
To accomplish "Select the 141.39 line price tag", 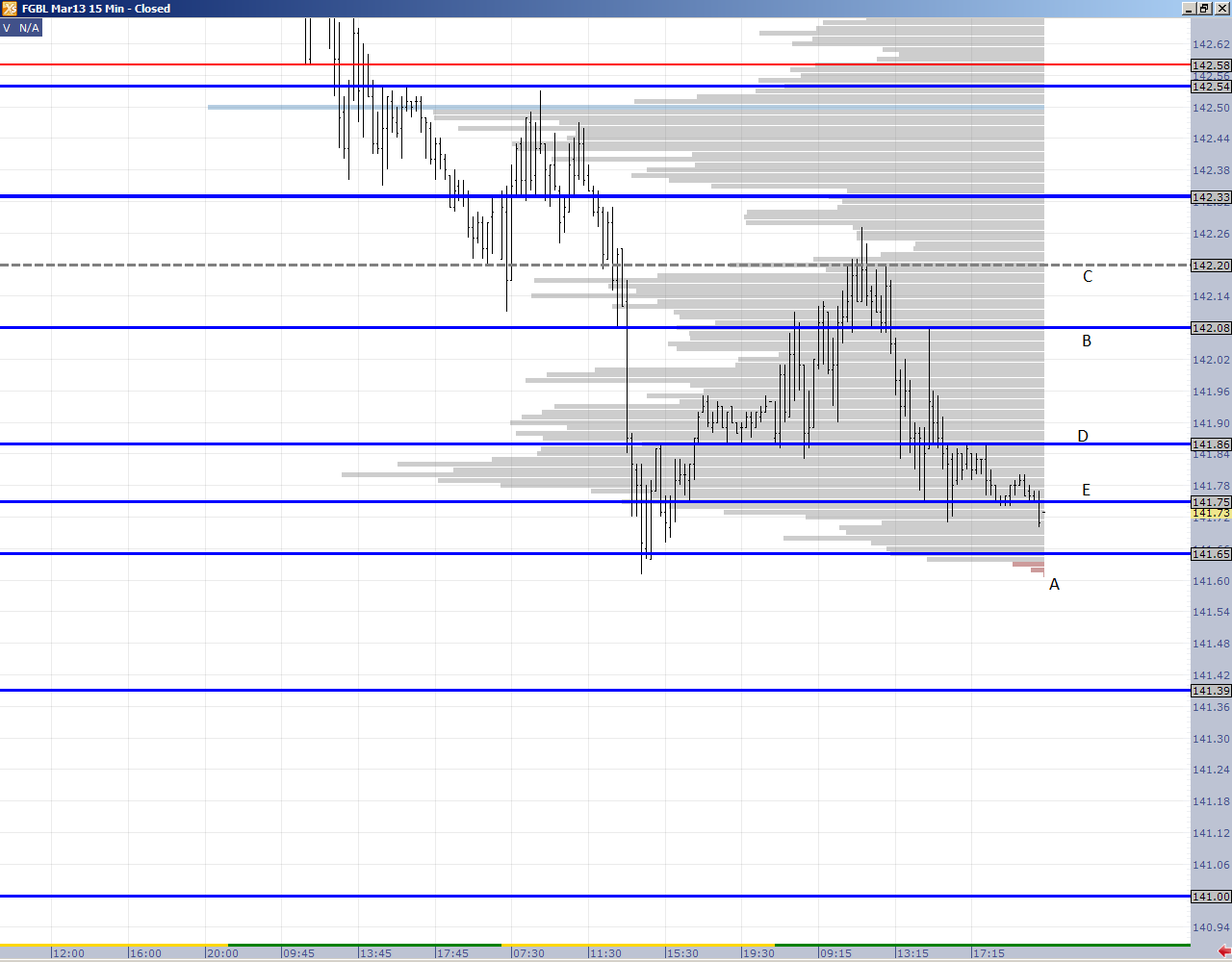I will 1211,691.
